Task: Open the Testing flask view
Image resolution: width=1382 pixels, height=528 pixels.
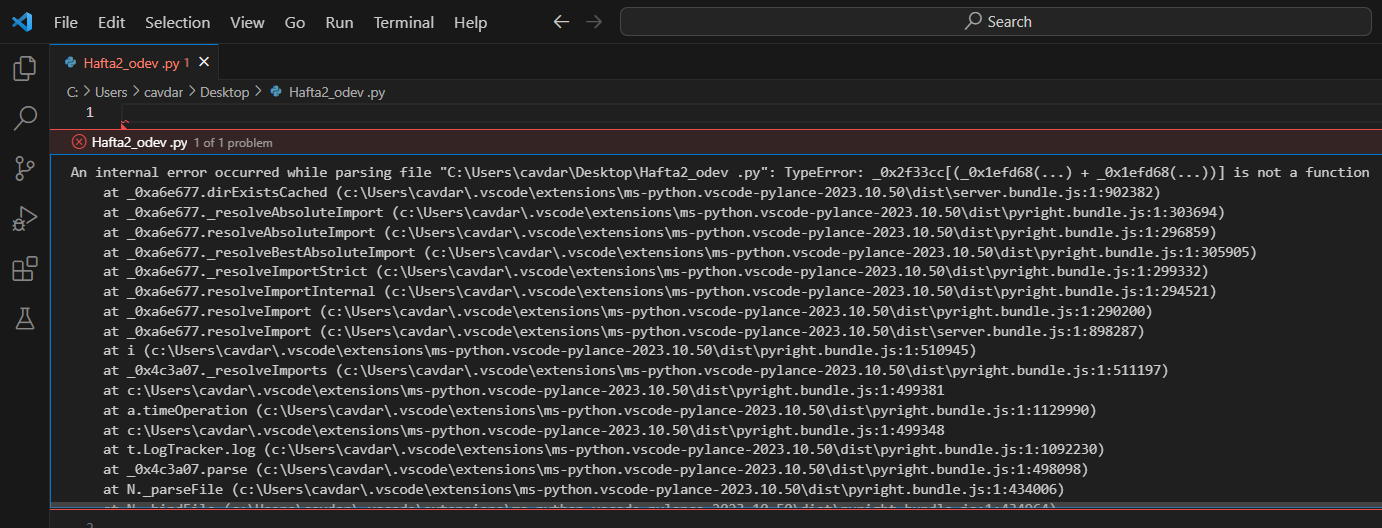Action: pyautogui.click(x=24, y=319)
